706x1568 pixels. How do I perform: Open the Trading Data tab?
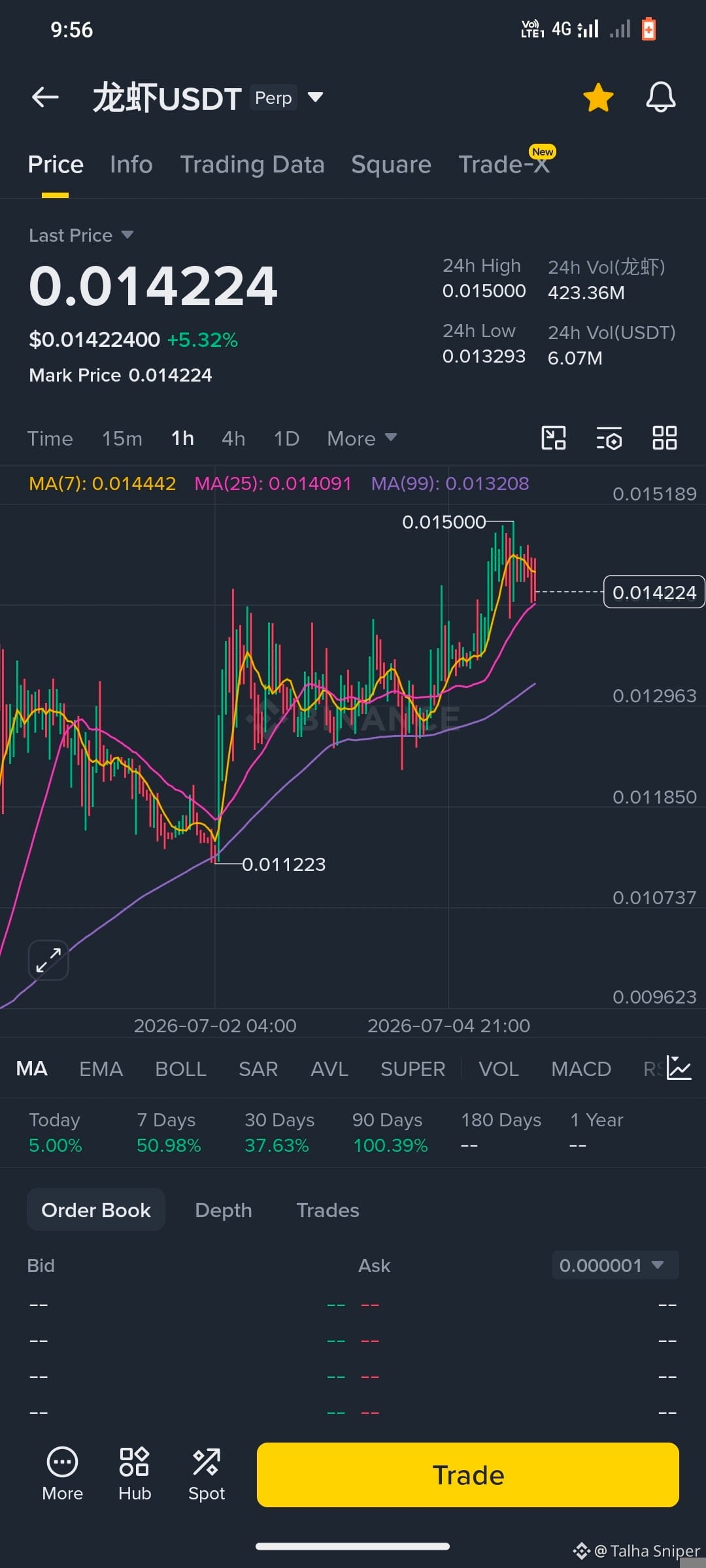pos(252,165)
